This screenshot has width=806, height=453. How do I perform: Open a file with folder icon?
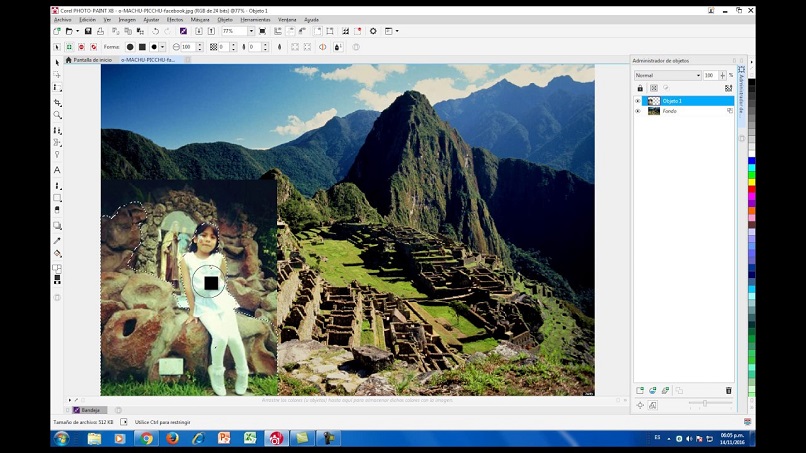[x=69, y=31]
